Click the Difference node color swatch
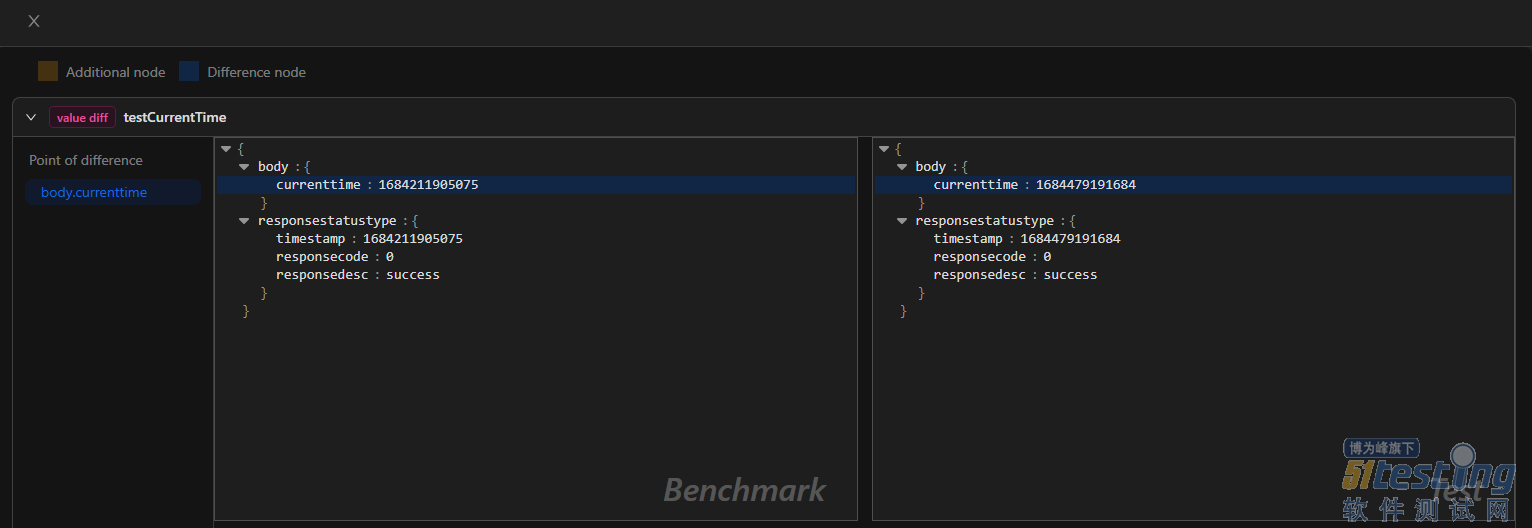 [189, 71]
